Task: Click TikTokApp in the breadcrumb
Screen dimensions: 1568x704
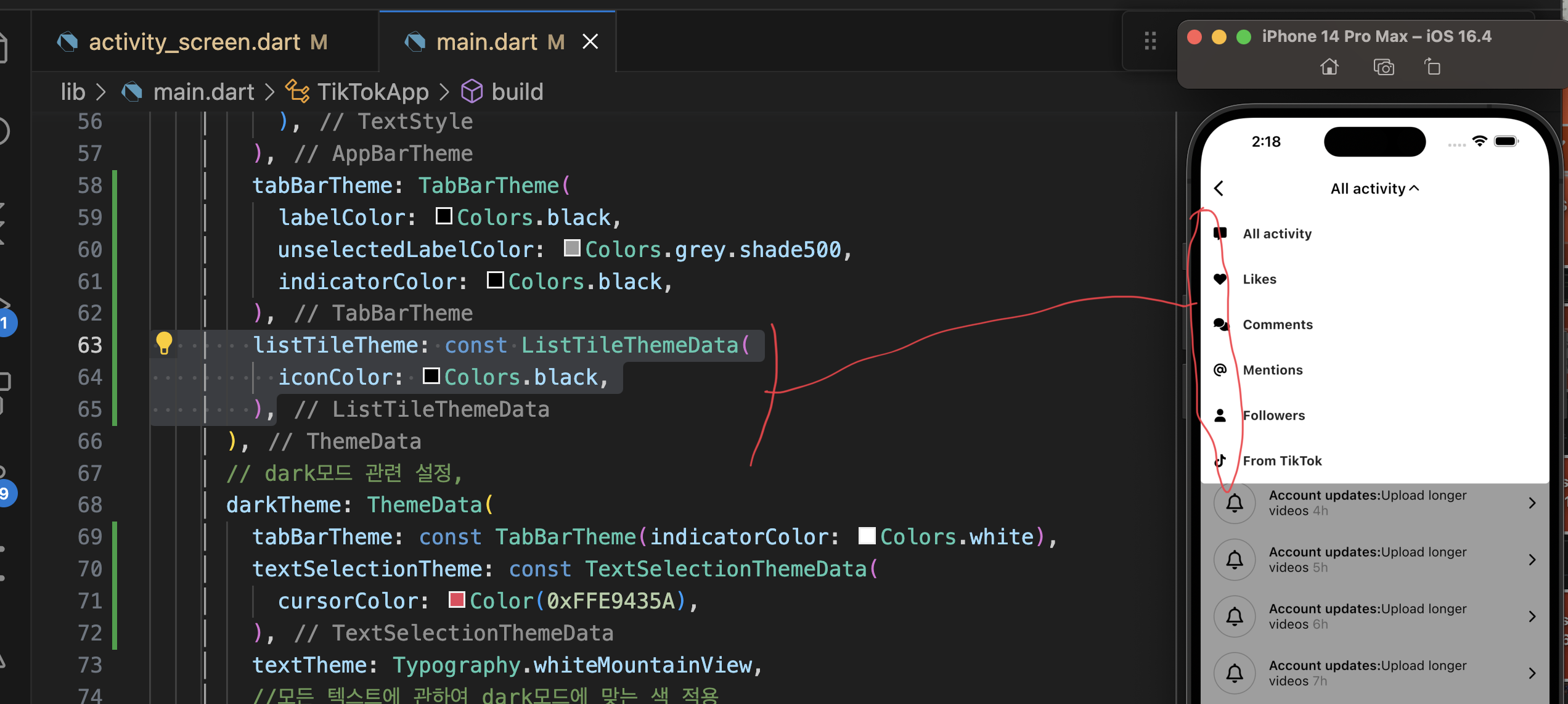Action: coord(372,92)
